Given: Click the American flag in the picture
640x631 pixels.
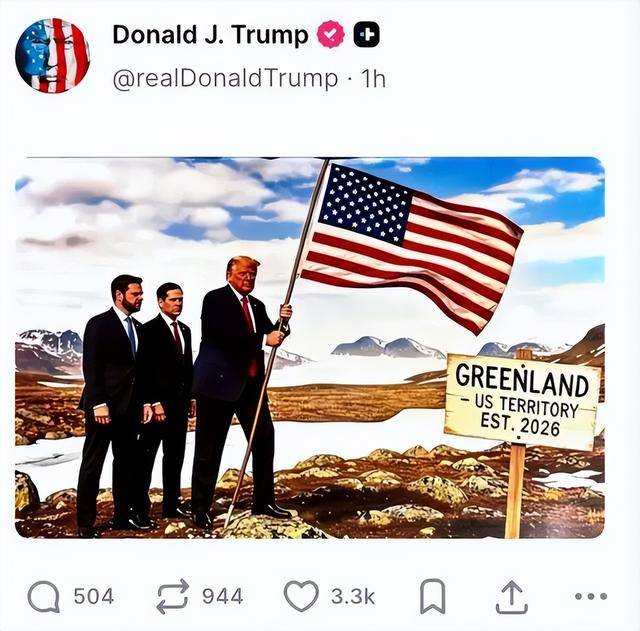Looking at the screenshot, I should coord(410,245).
